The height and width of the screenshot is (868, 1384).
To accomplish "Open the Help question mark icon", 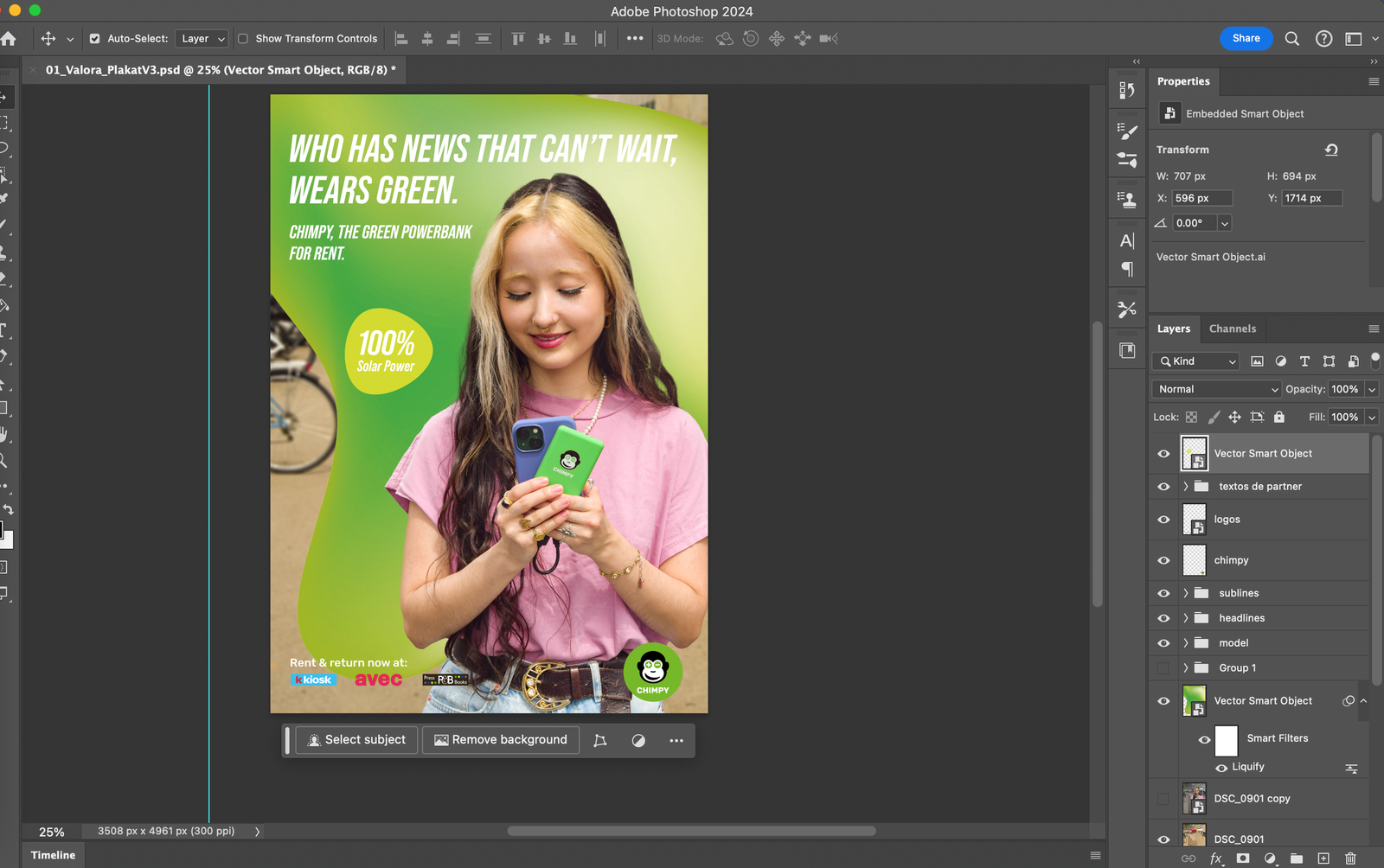I will coord(1323,39).
